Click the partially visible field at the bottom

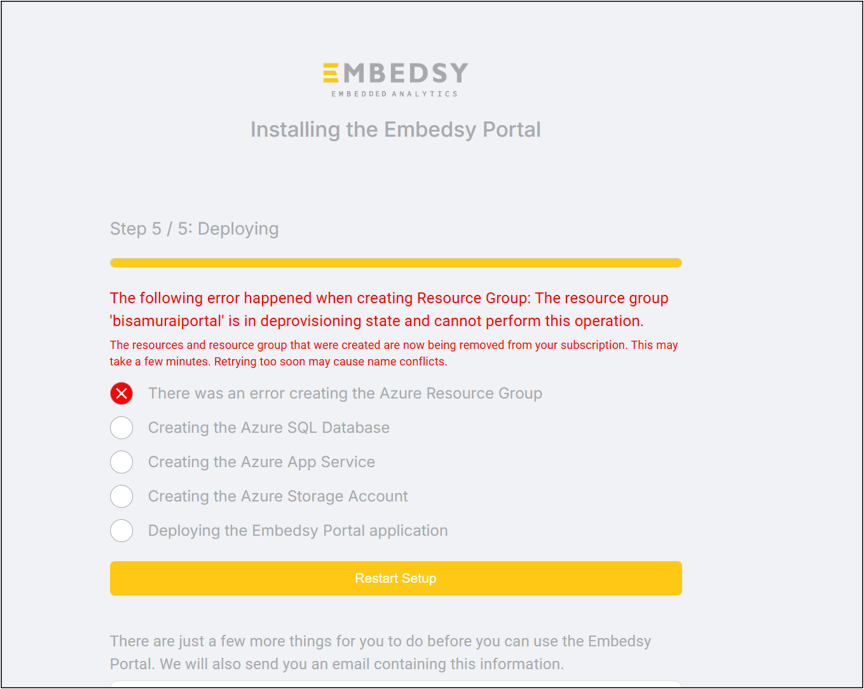tap(395, 685)
